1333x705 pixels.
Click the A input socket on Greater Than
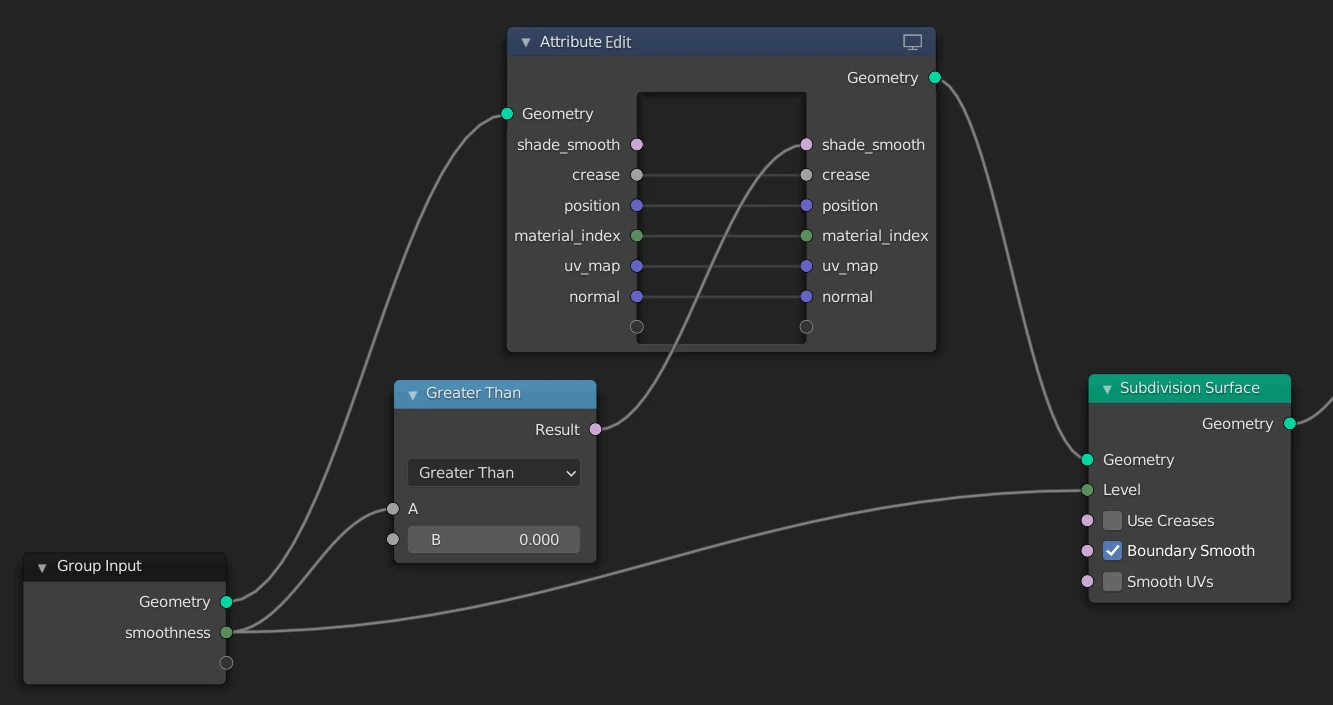click(x=393, y=509)
